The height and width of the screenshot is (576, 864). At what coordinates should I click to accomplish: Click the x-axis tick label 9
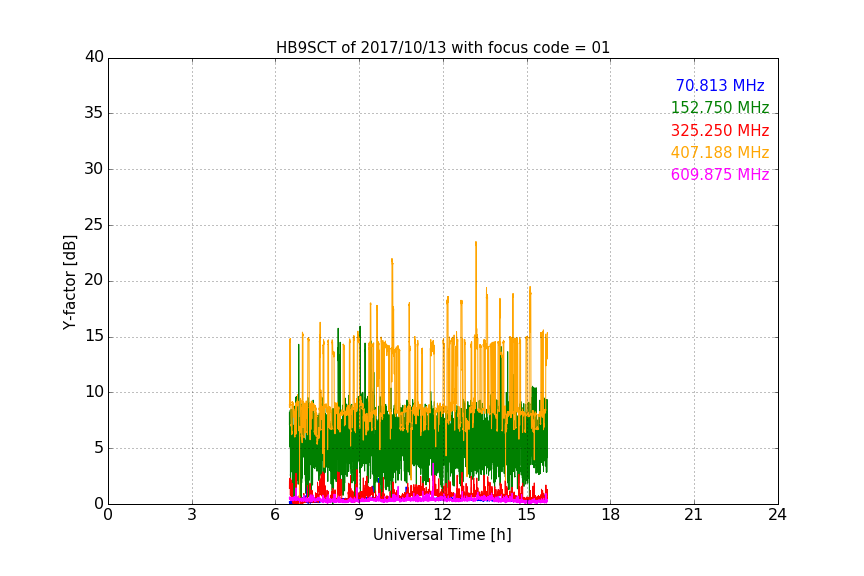[x=359, y=515]
